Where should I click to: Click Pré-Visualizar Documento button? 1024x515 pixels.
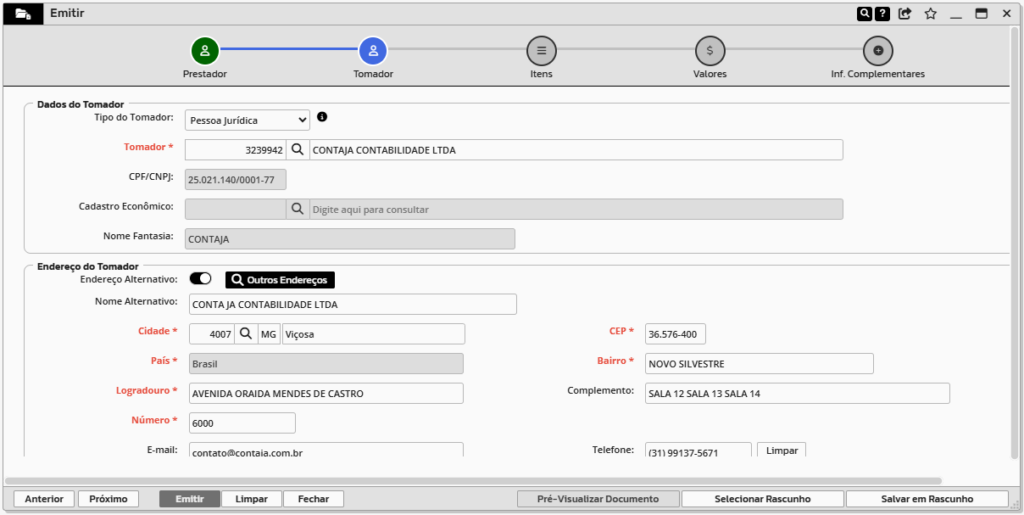click(x=598, y=499)
